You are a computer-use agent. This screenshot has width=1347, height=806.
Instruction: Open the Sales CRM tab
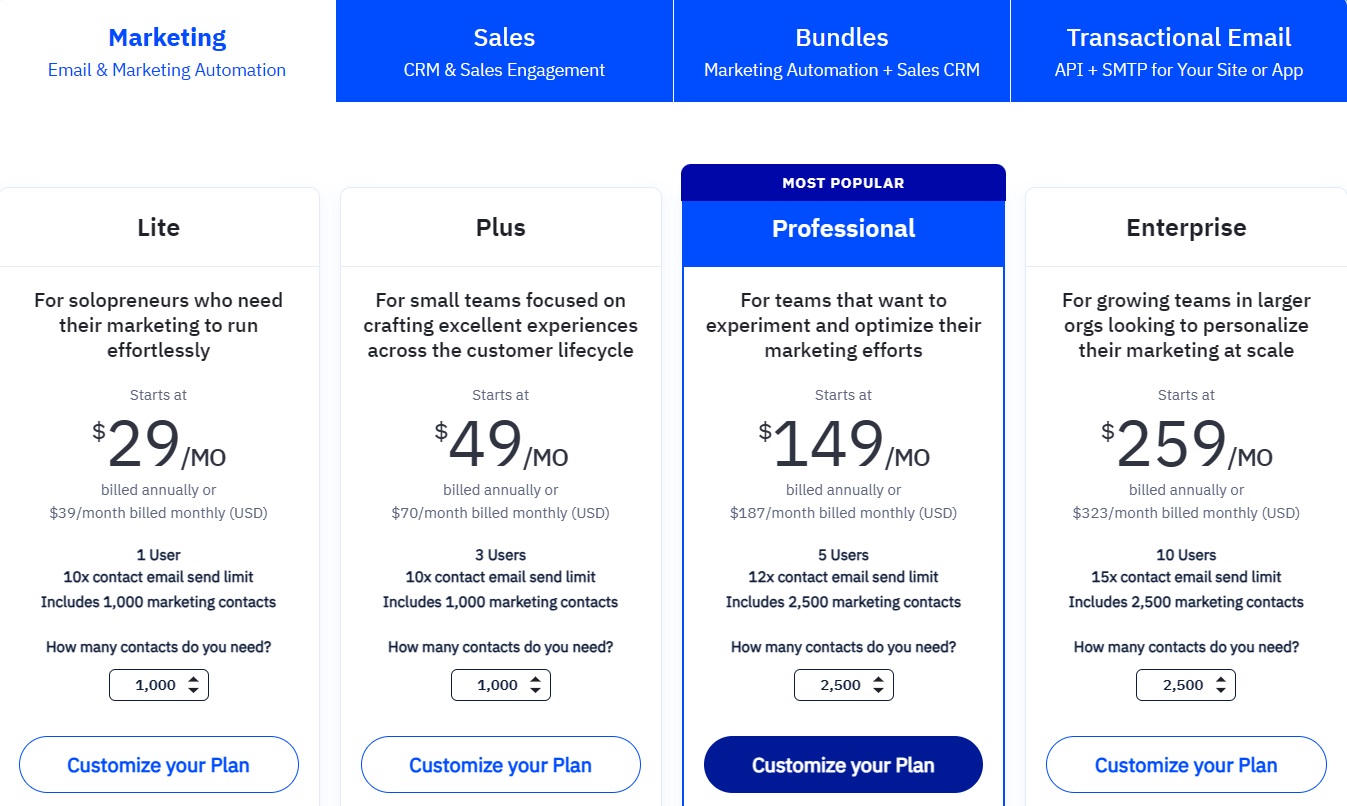(504, 51)
